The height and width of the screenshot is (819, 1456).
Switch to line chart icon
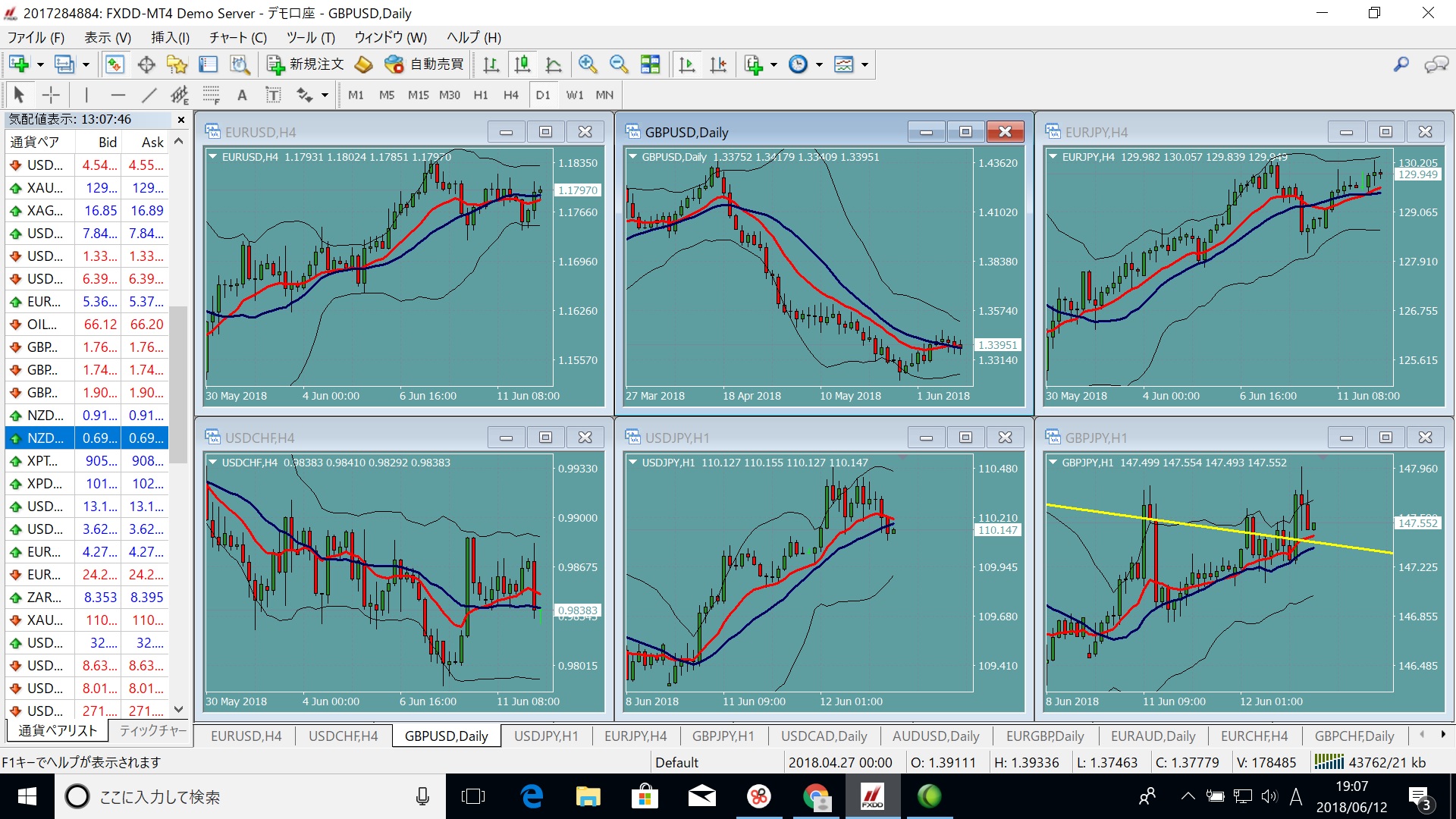tap(554, 64)
